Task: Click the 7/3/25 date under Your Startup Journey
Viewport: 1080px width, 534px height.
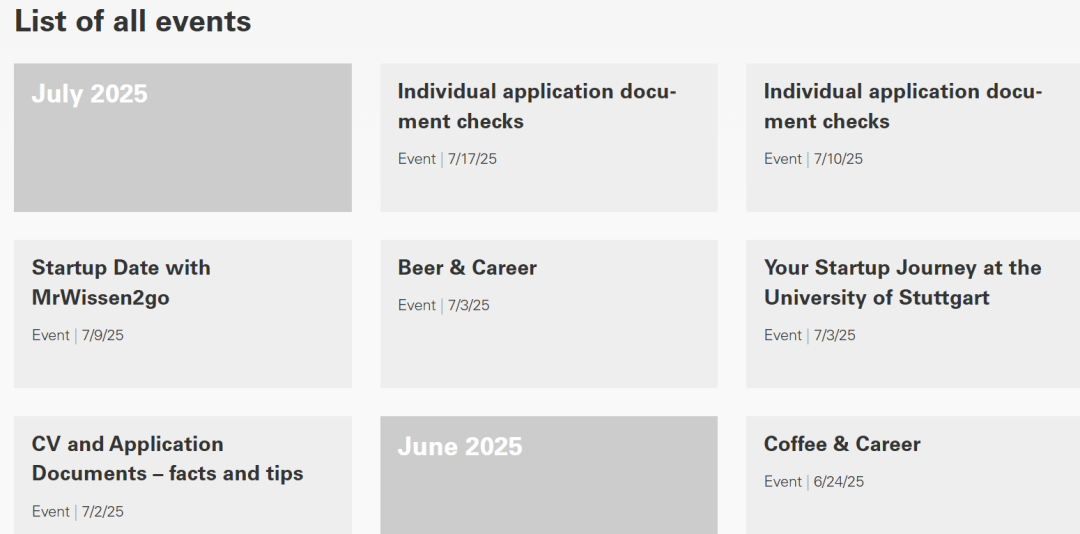Action: click(x=835, y=335)
